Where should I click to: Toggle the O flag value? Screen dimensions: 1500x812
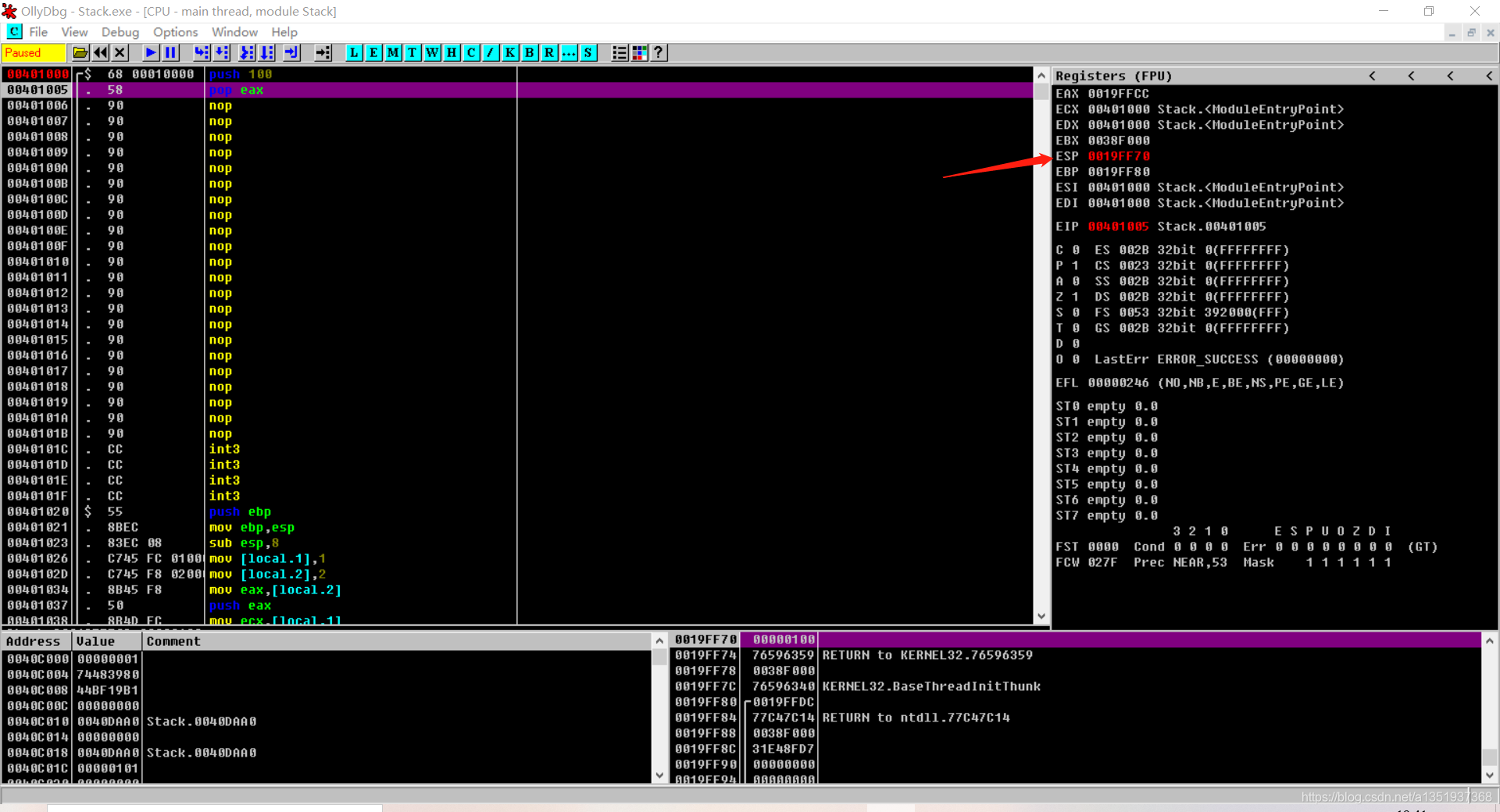tap(1076, 359)
